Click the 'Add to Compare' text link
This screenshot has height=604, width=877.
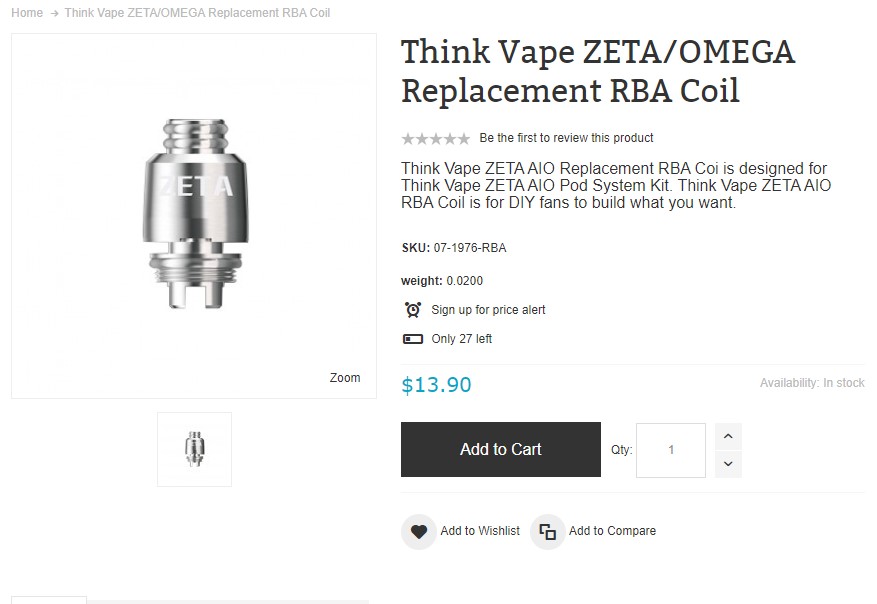[x=612, y=531]
